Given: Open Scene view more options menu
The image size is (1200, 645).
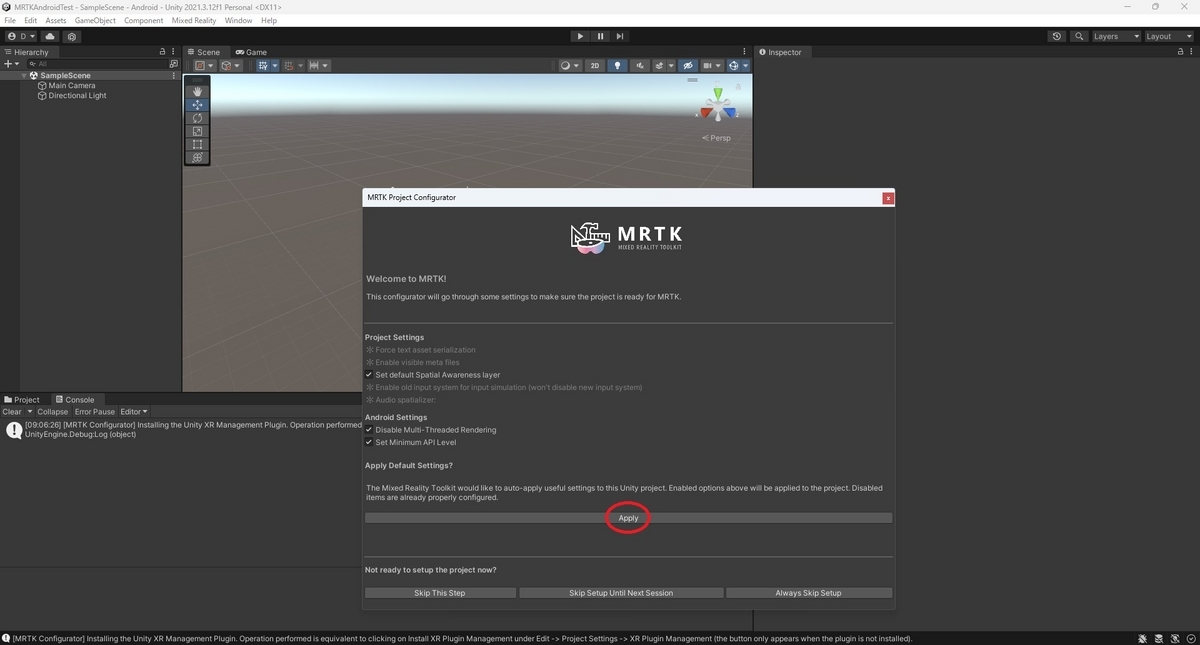Looking at the screenshot, I should click(746, 52).
